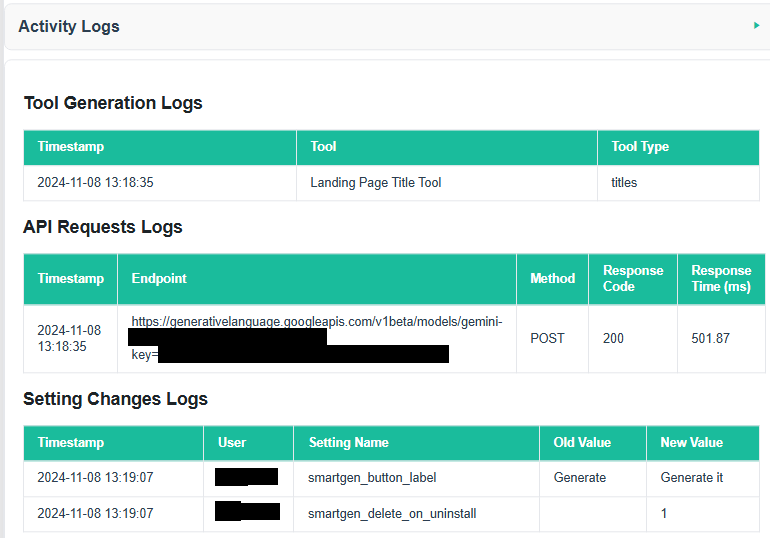The height and width of the screenshot is (538, 770).
Task: Select the User column header
Action: [248, 443]
